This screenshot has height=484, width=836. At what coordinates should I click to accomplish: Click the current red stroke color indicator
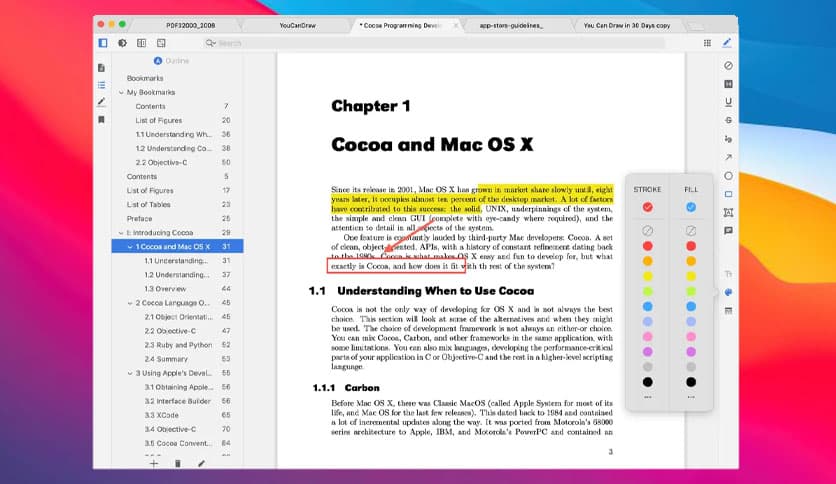[x=647, y=207]
